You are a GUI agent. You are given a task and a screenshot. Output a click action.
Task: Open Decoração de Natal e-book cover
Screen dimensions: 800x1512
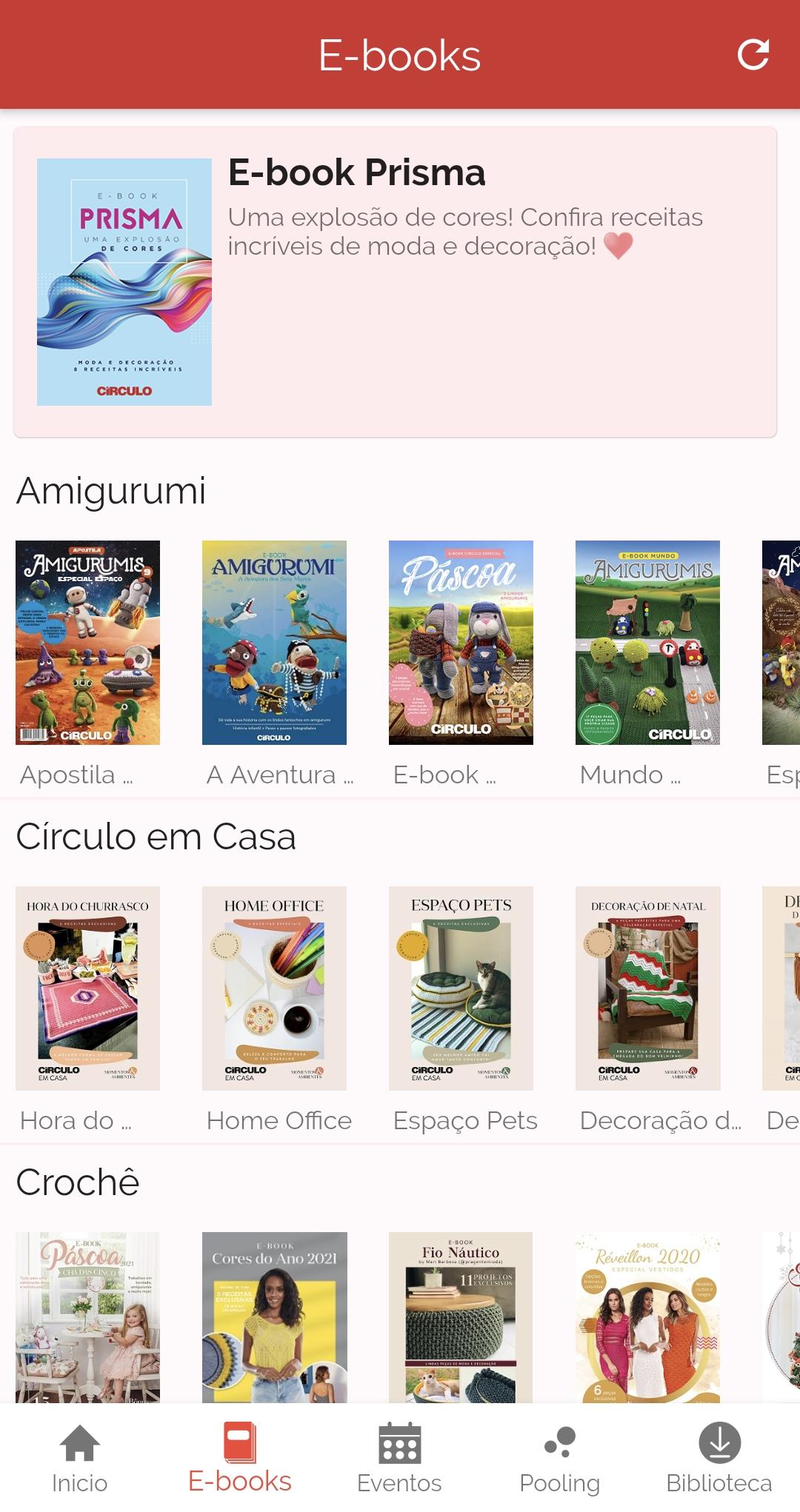click(x=647, y=988)
